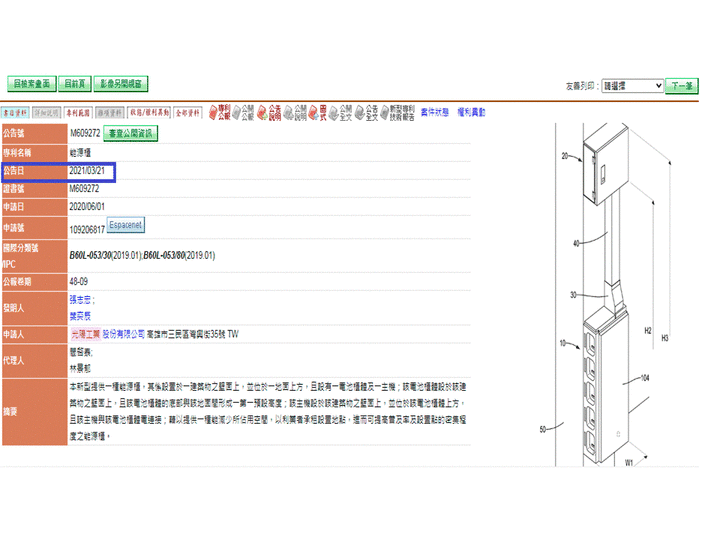Go back with the 回前頁 button

[x=74, y=84]
